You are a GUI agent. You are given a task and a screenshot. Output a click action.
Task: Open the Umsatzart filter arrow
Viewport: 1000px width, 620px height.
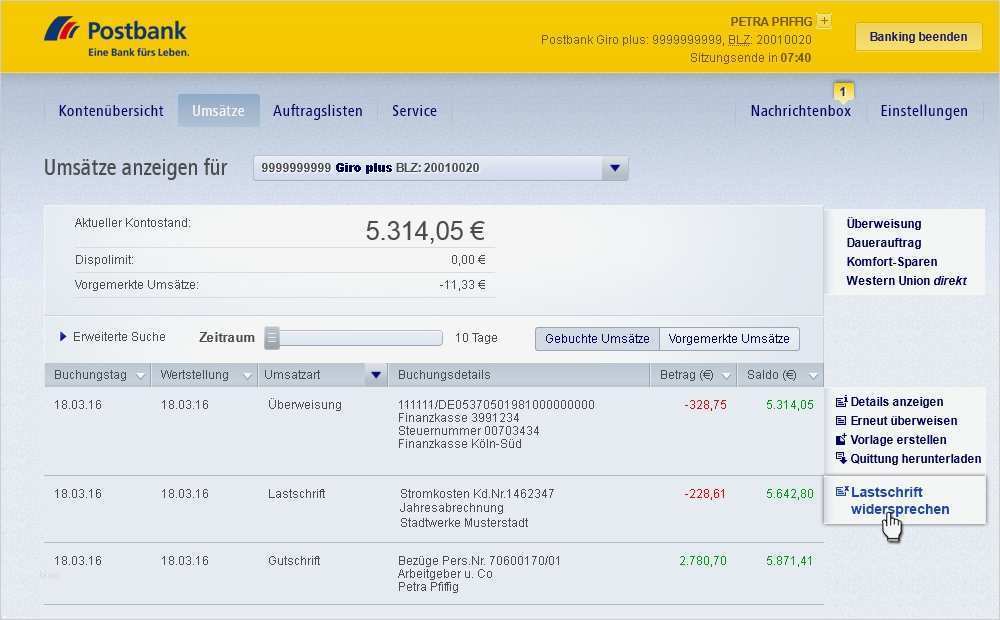point(376,375)
